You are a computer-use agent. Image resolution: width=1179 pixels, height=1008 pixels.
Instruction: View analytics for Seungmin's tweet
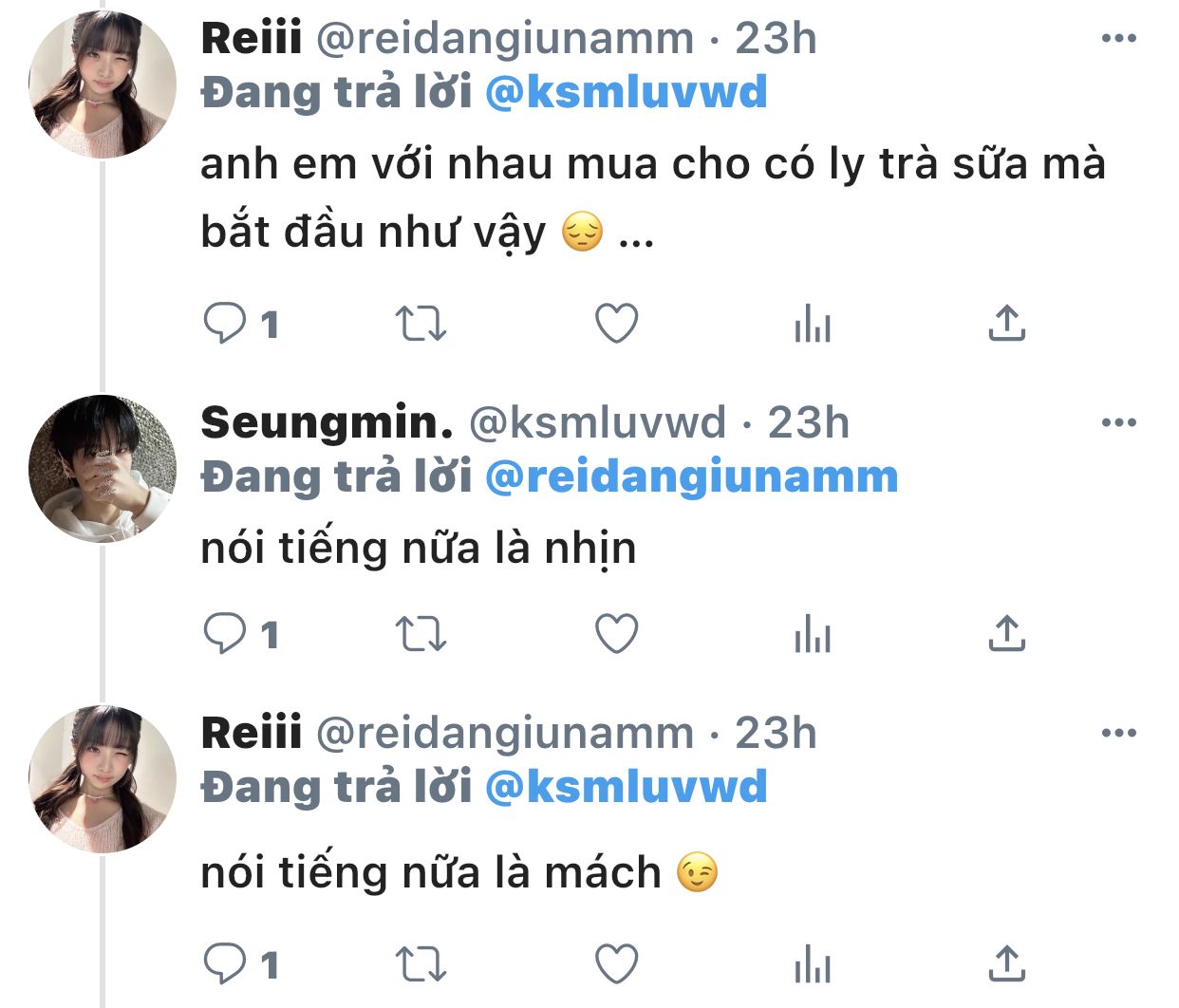812,634
